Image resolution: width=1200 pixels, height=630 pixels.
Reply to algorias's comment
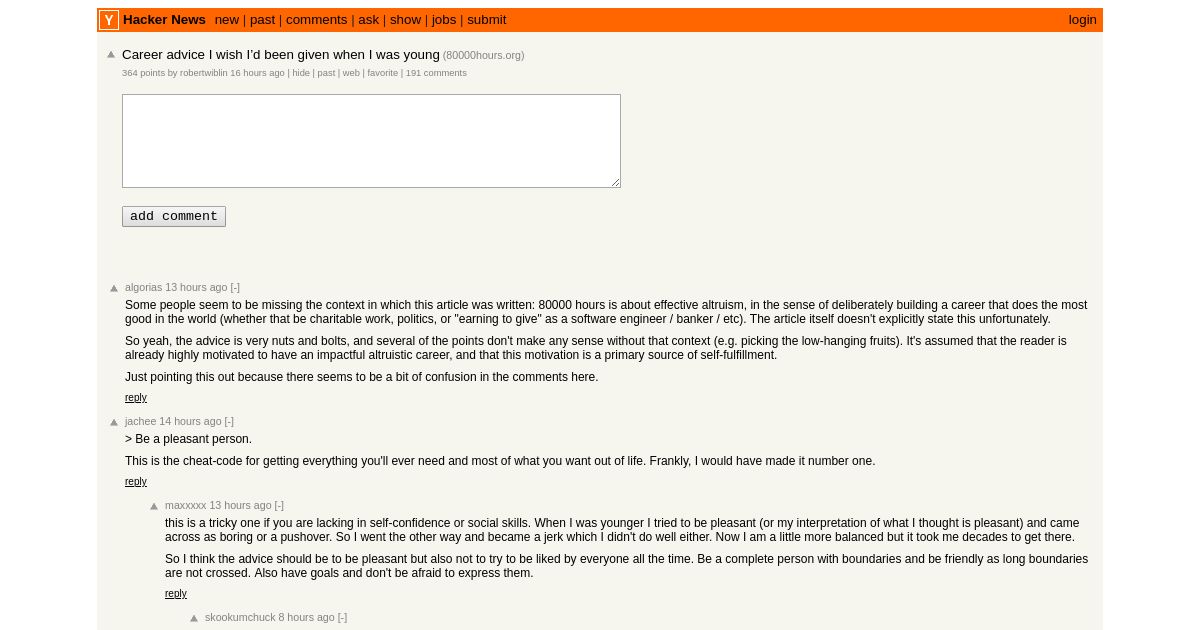pos(136,398)
